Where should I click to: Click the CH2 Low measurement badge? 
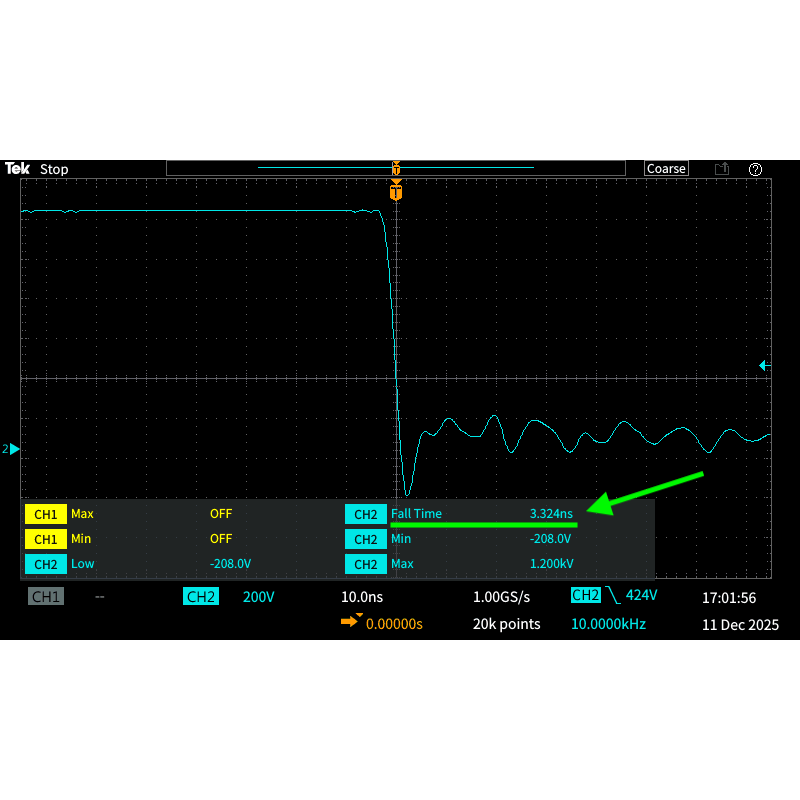[x=45, y=564]
